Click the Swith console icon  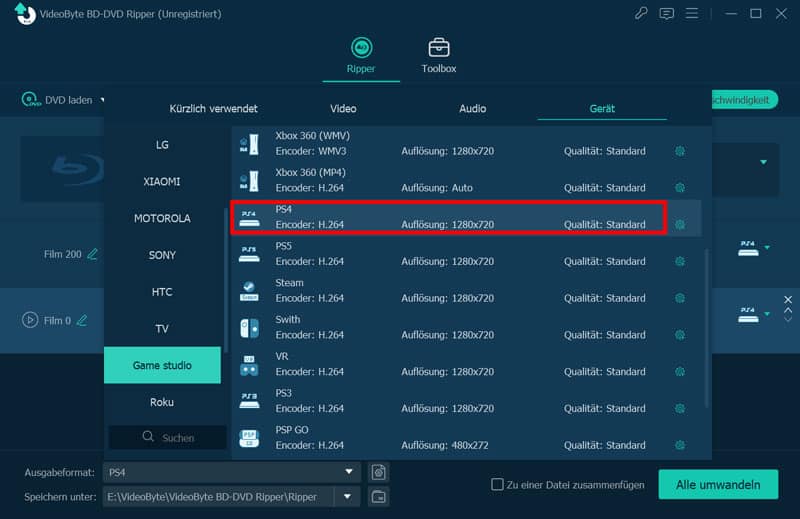coord(249,328)
